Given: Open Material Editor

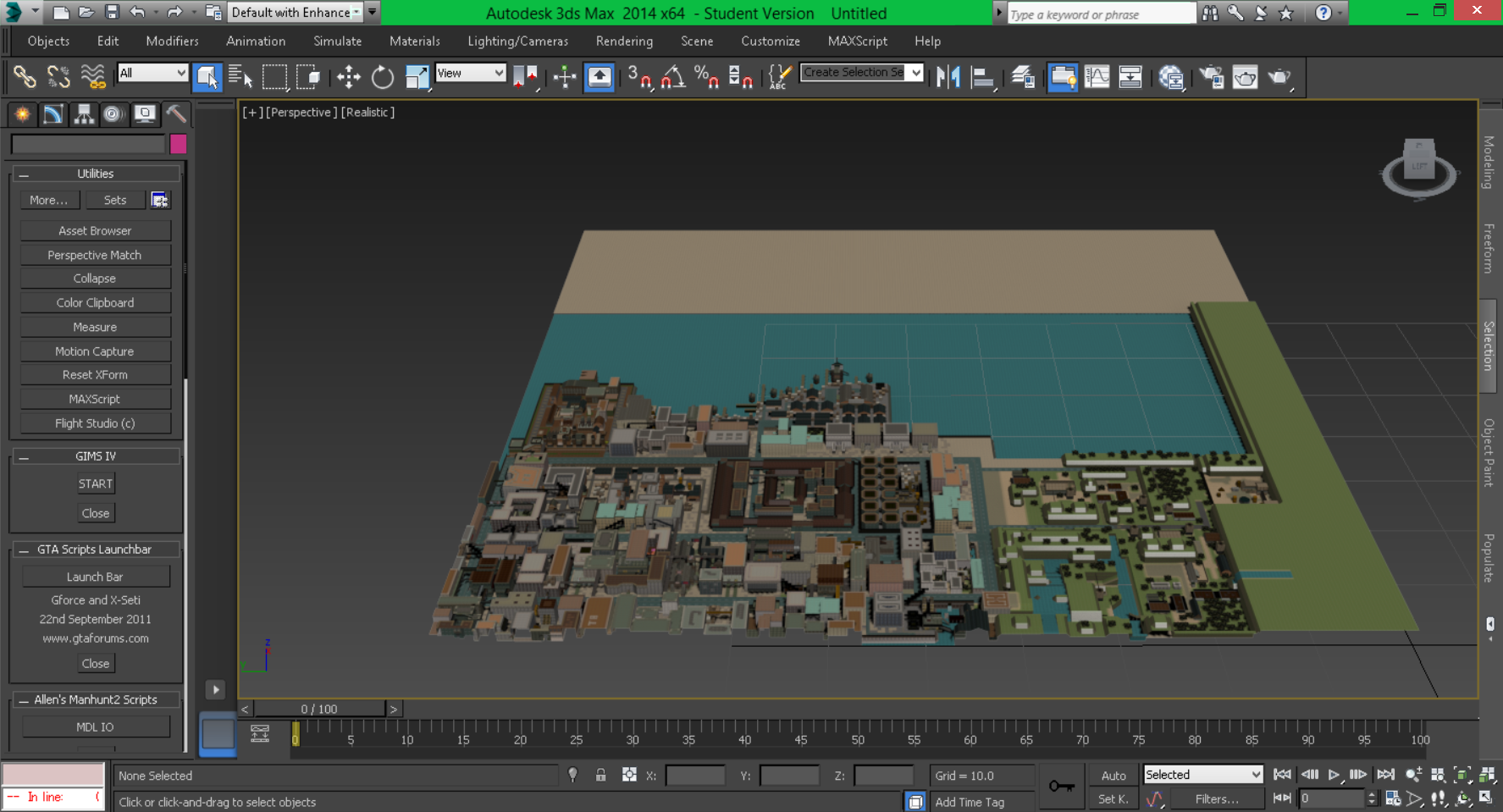Looking at the screenshot, I should pos(1171,77).
